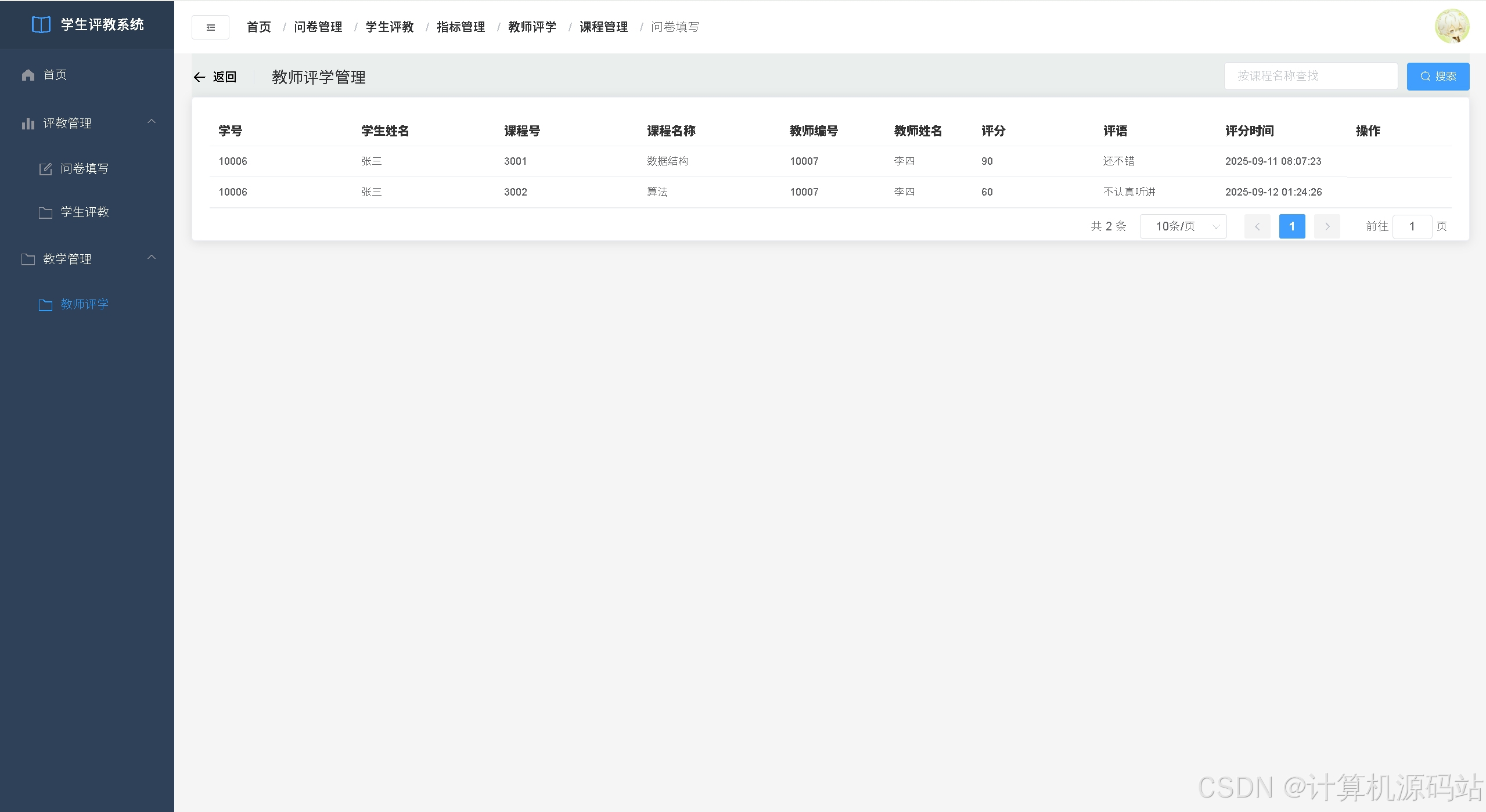1486x812 pixels.
Task: Click the home icon next to 首页 in the sidebar
Action: (x=28, y=75)
